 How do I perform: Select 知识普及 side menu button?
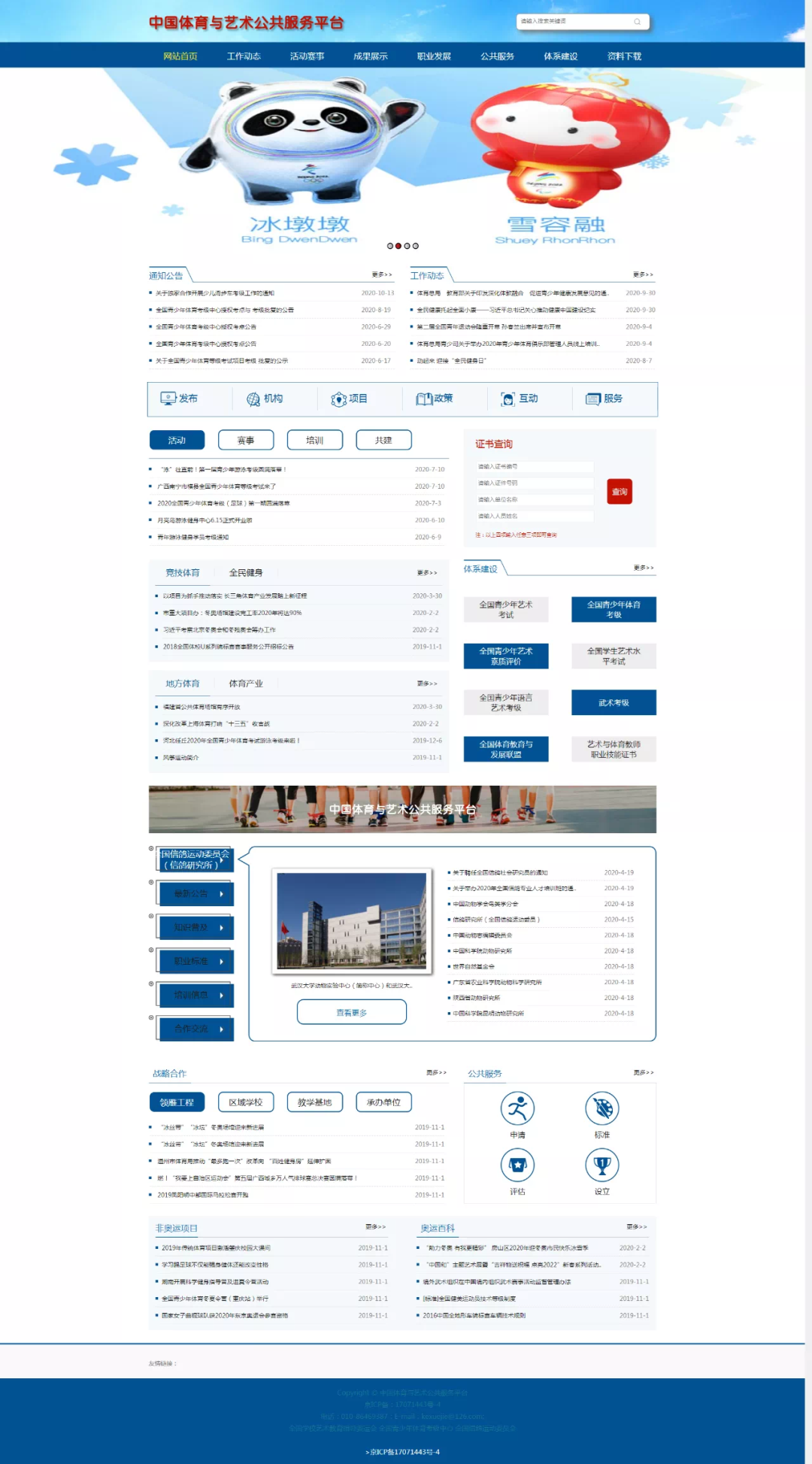pos(196,928)
